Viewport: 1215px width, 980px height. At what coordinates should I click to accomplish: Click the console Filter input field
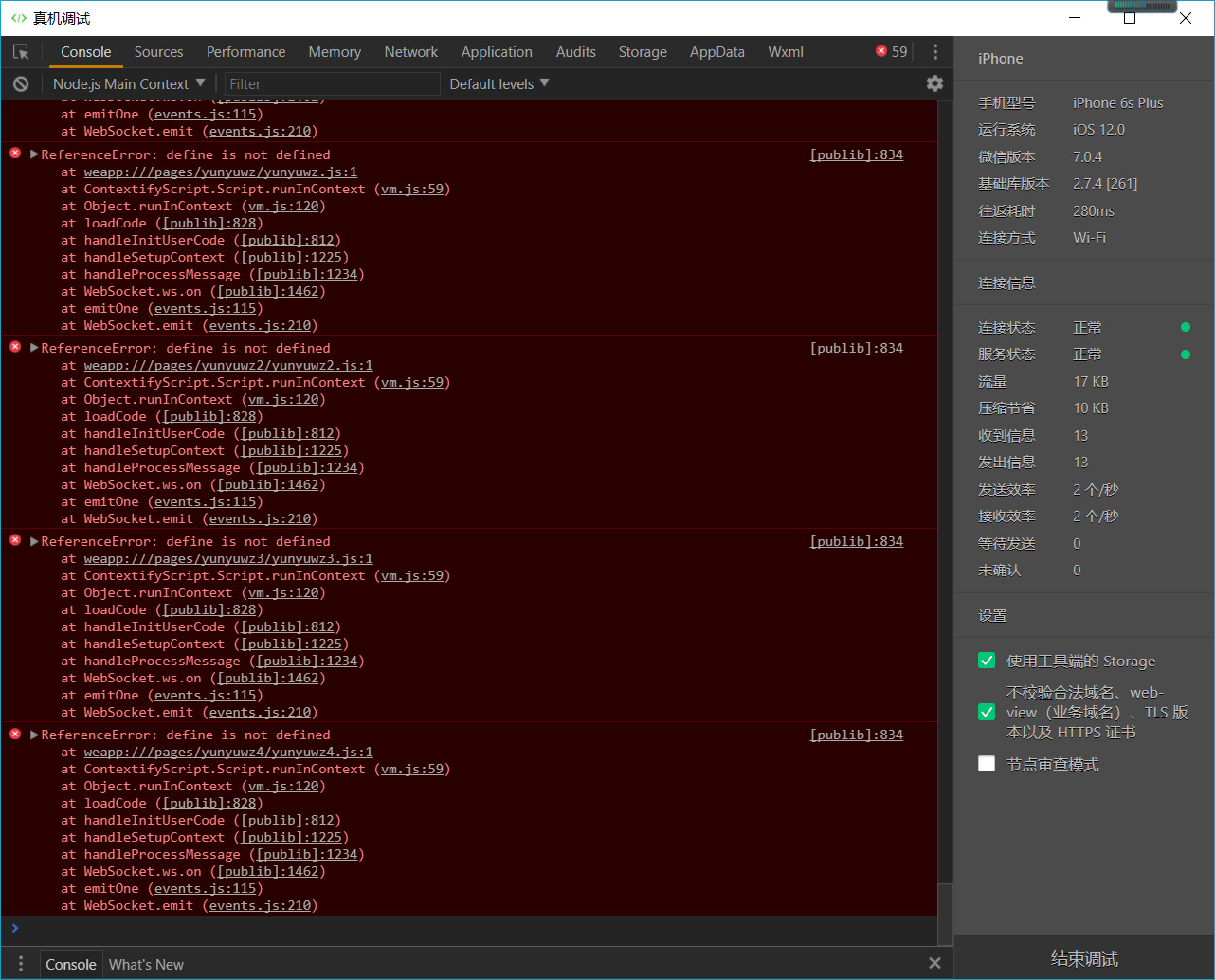[332, 83]
